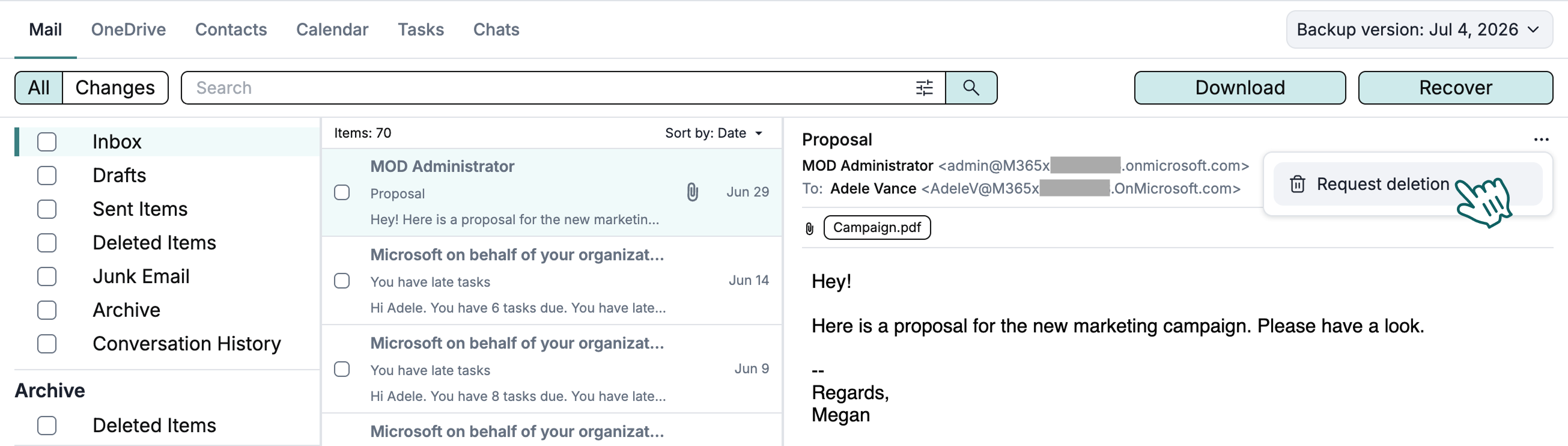Click the paperclip icon on Proposal email row
Screen dimensions: 1568x446
click(692, 192)
